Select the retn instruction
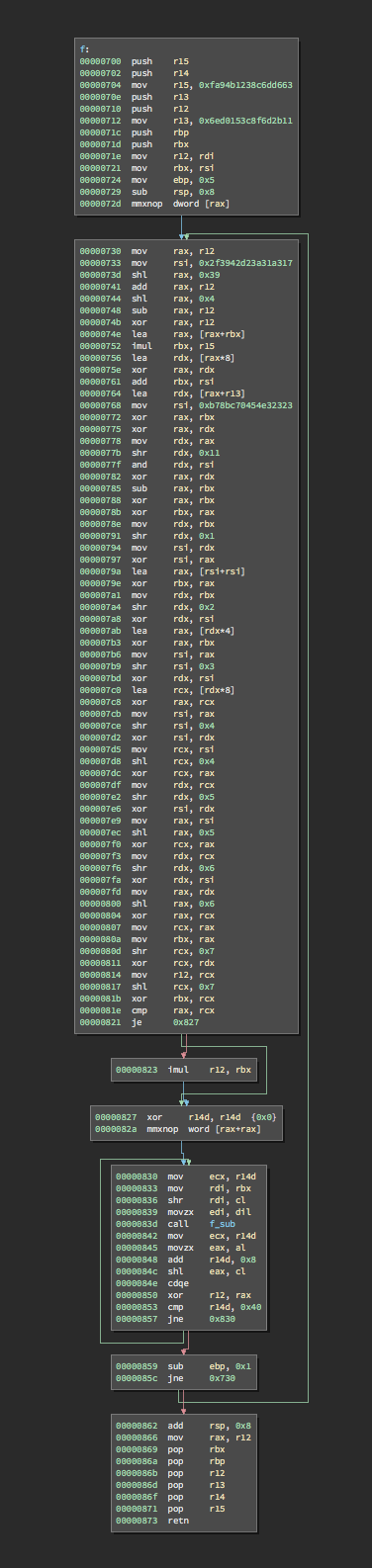Screen dimensions: 372x1568 (x=178, y=1521)
